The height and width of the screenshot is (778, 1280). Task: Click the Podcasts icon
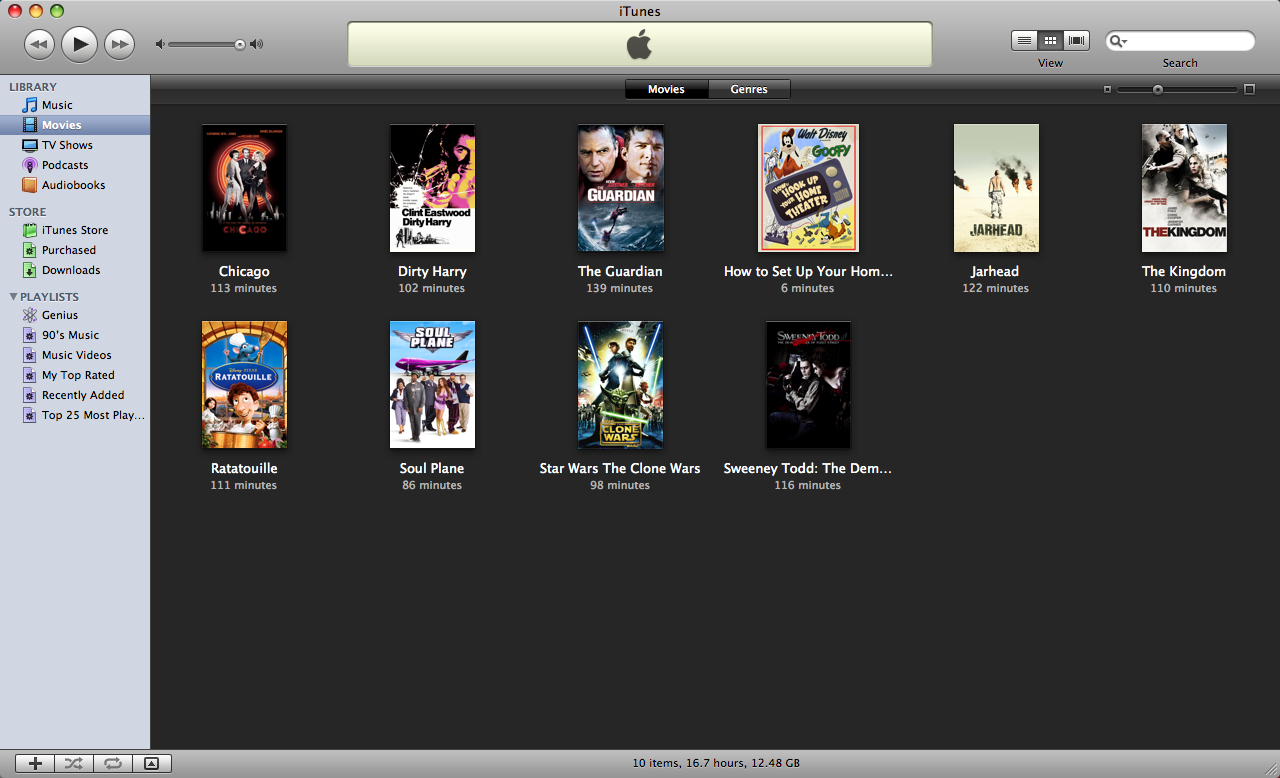coord(30,165)
